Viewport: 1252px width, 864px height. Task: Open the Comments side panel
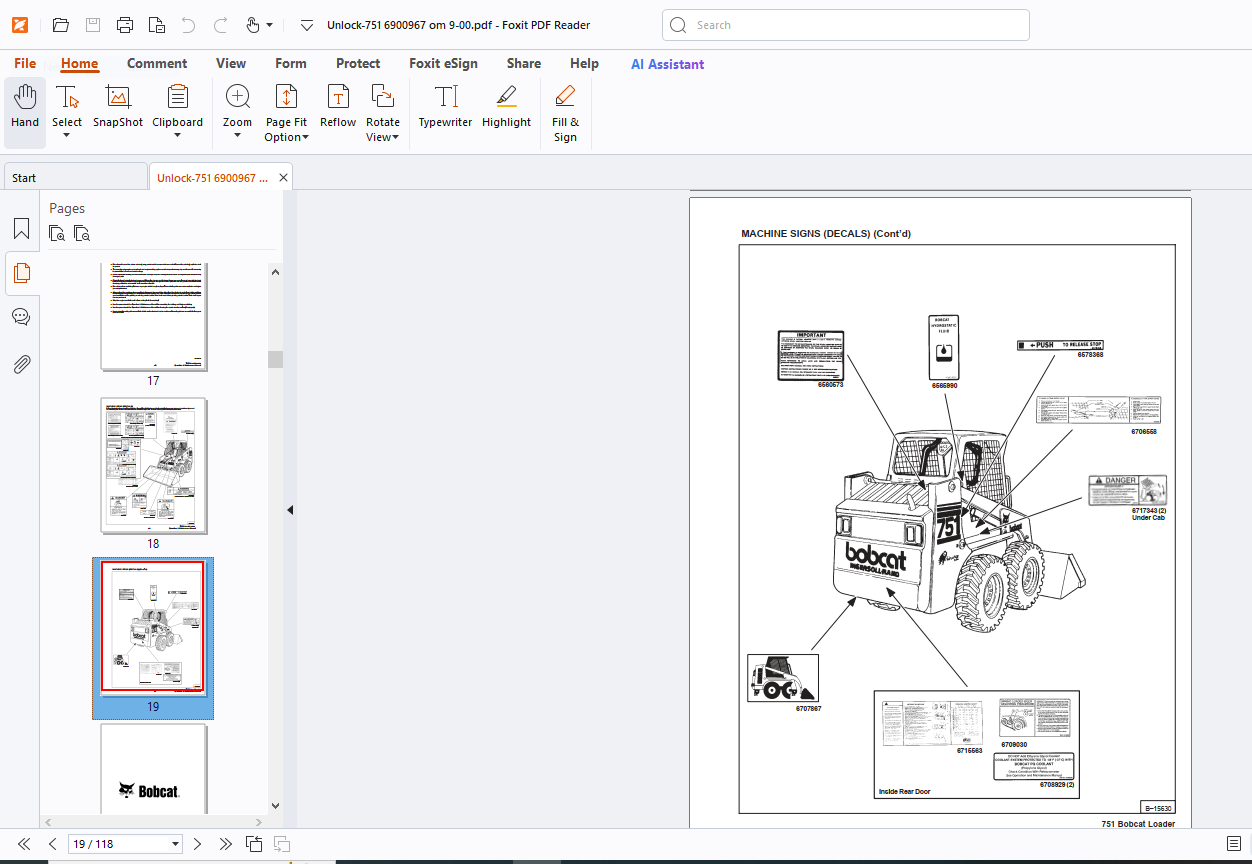tap(21, 317)
